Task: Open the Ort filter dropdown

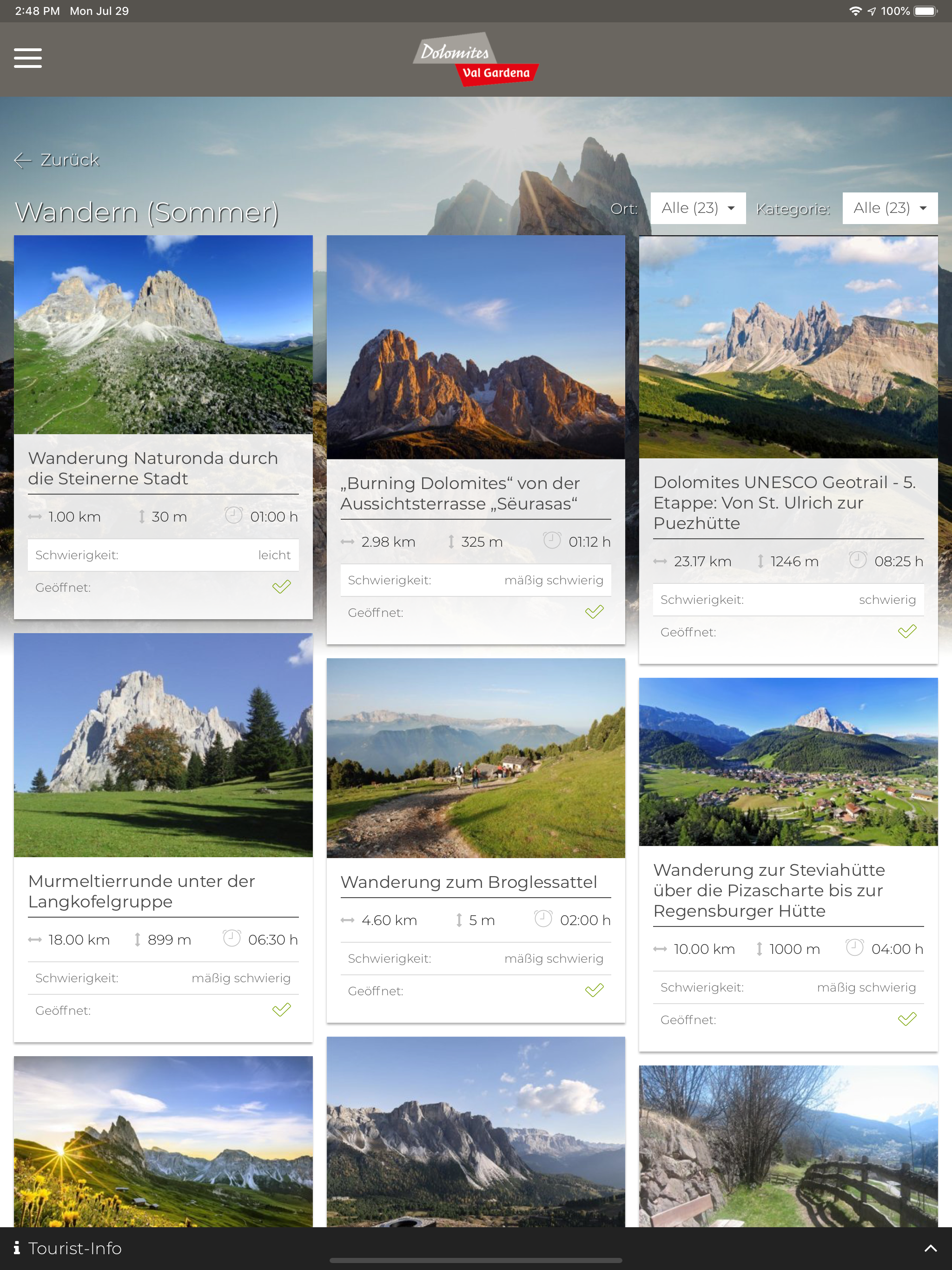Action: point(698,208)
